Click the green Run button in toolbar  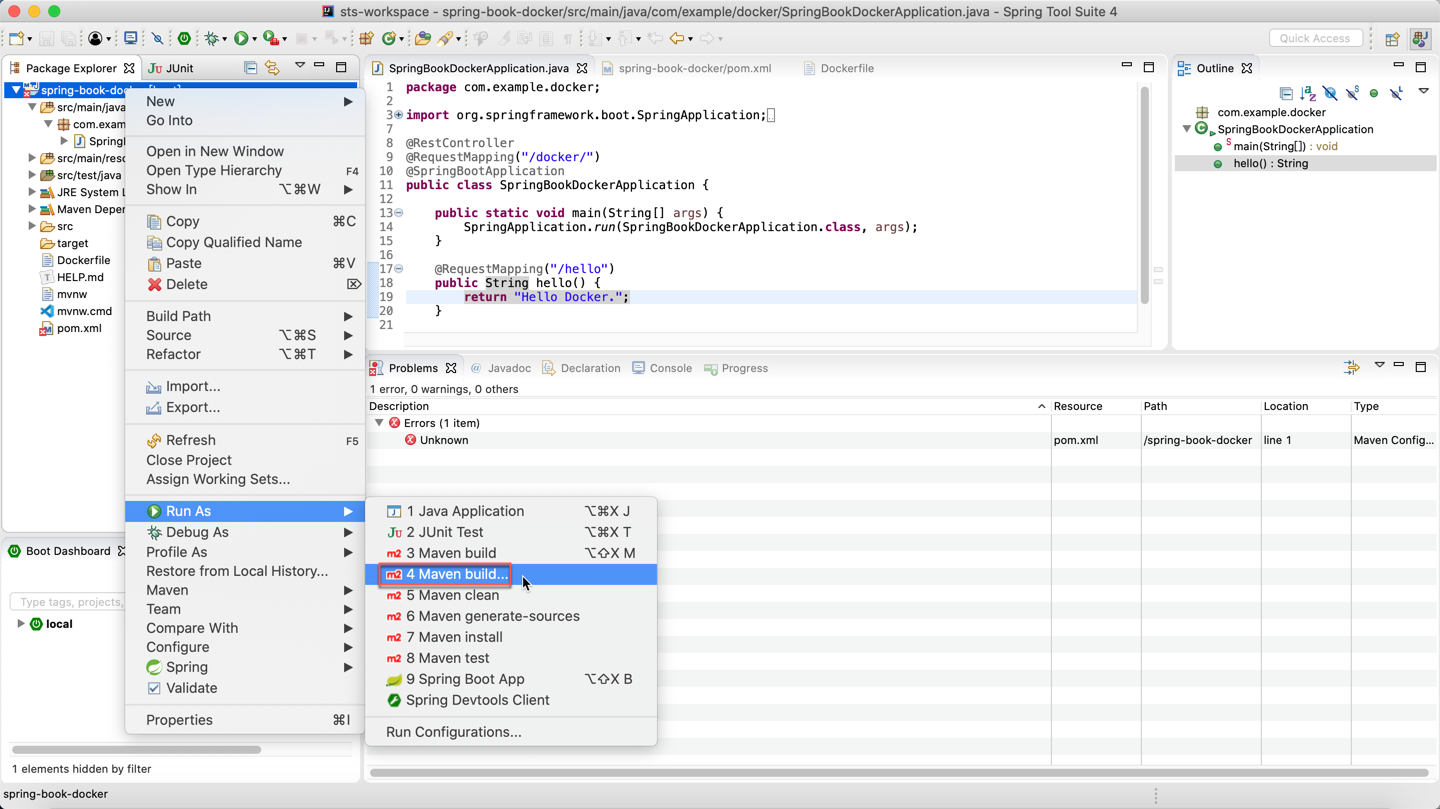click(x=241, y=39)
